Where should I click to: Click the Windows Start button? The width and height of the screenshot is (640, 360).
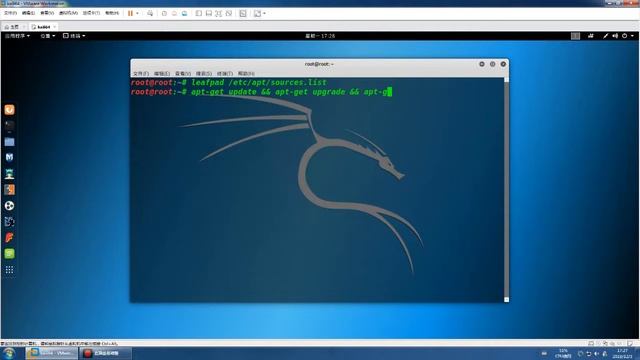(x=9, y=353)
